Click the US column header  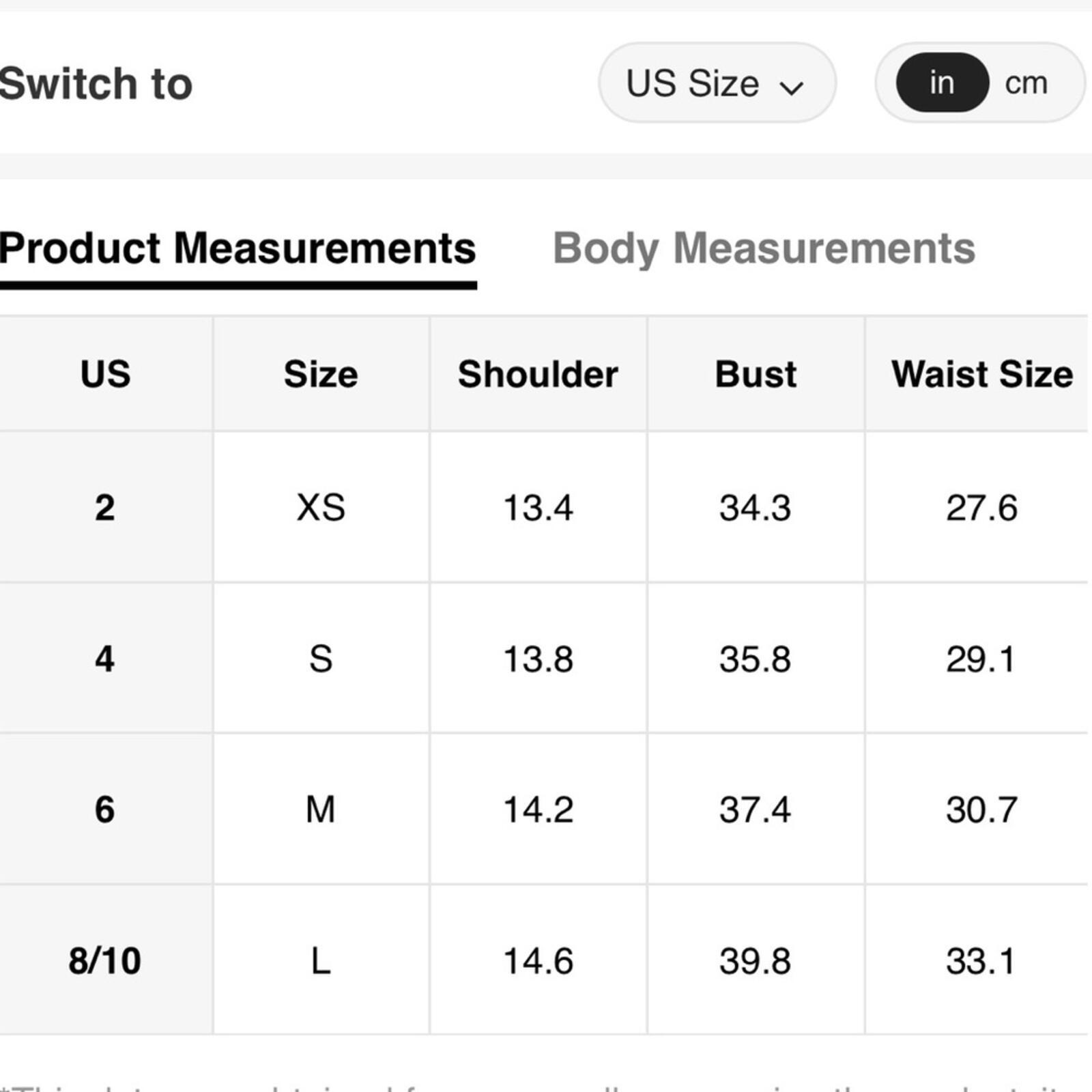coord(105,374)
